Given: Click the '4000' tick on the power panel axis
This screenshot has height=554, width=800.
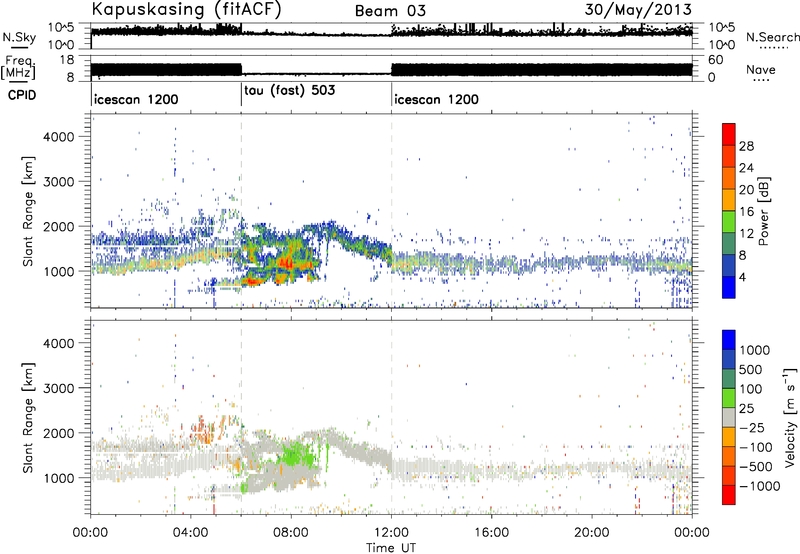Looking at the screenshot, I should coord(58,137).
